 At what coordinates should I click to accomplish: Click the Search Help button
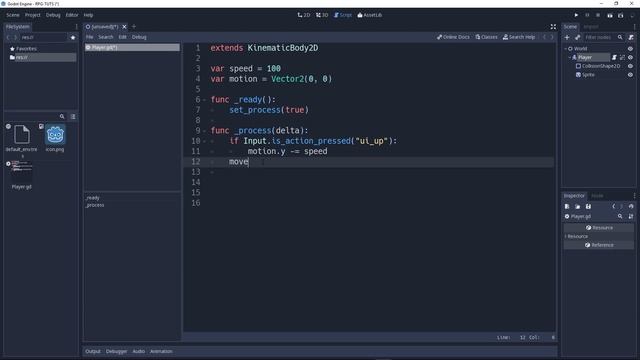pos(519,37)
